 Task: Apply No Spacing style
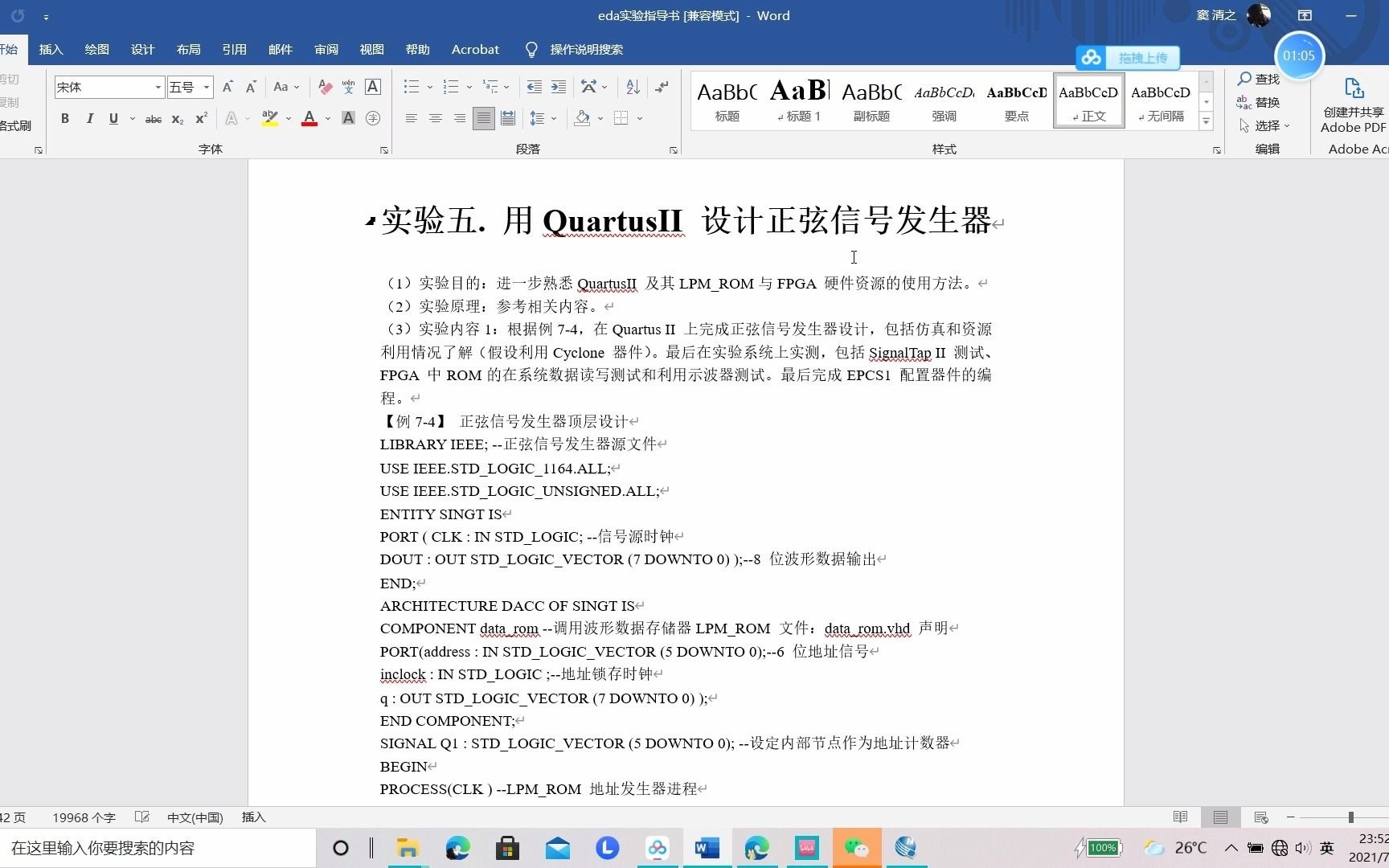[x=1161, y=100]
